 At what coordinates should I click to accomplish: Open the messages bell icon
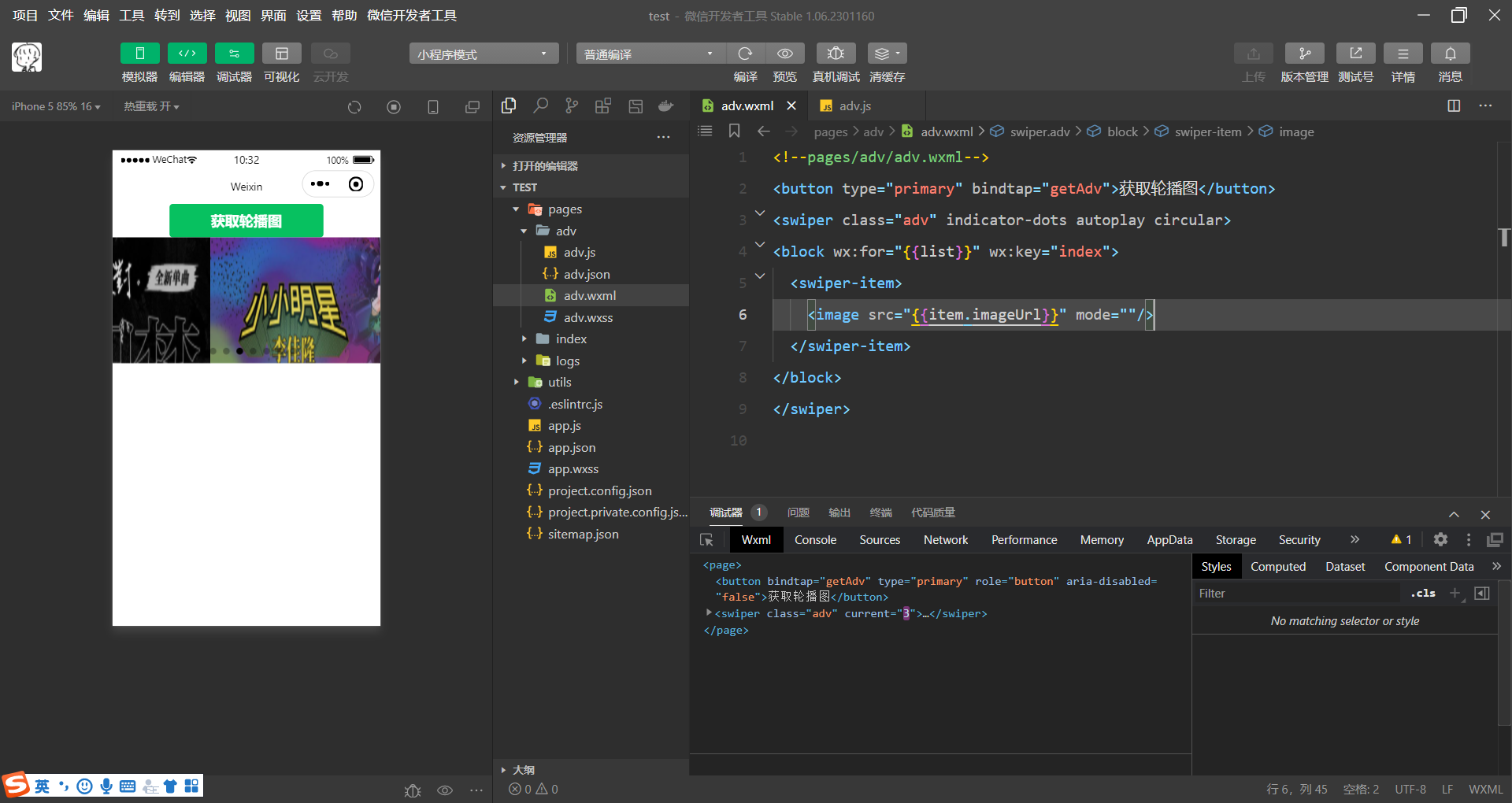(x=1450, y=54)
